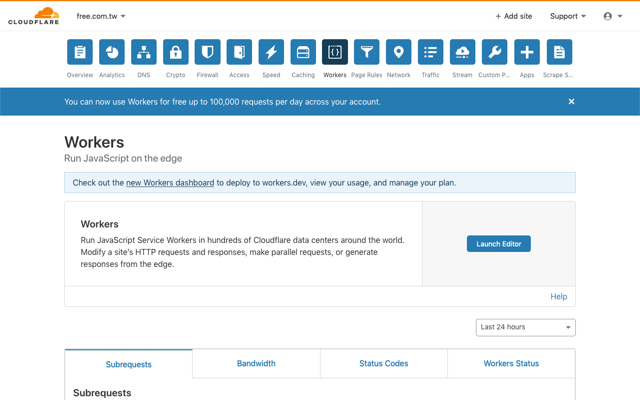Click the 'Subrequests' chart heading
The height and width of the screenshot is (400, 640).
102,393
